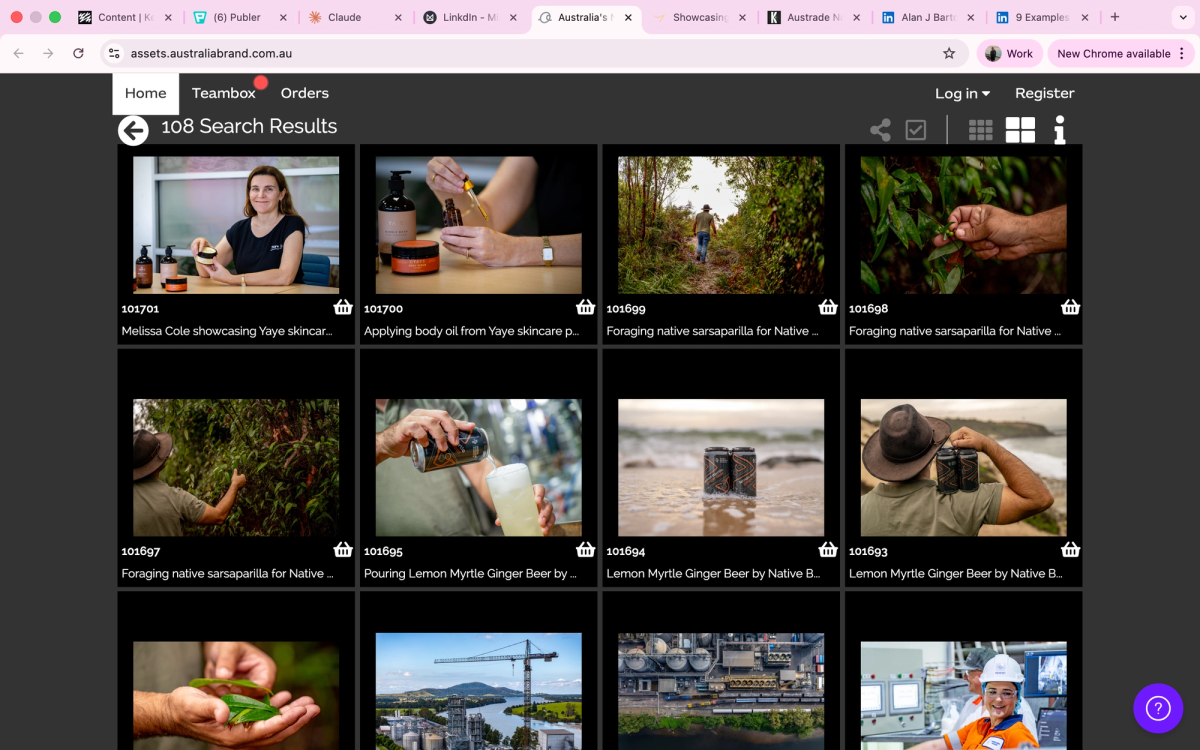Open man in hat holding cans thumbnail
1200x750 pixels.
point(964,467)
